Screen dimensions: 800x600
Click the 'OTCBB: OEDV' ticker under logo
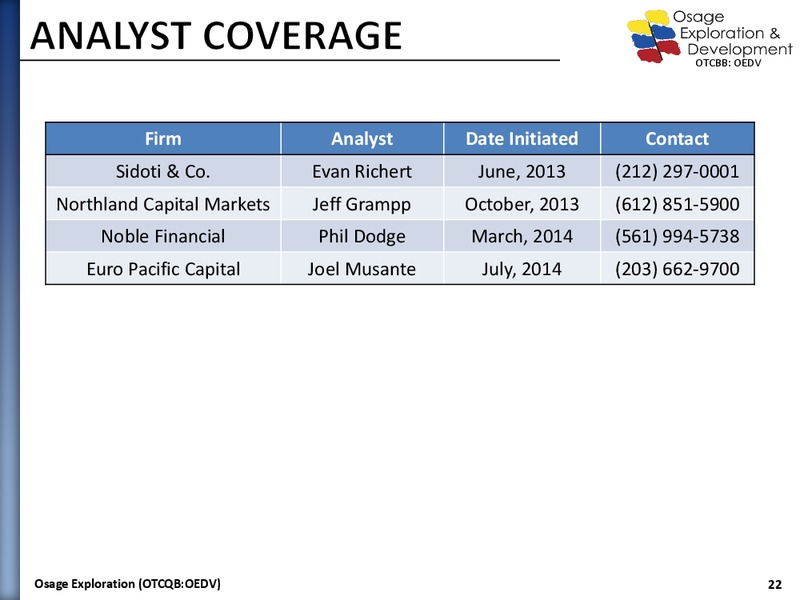pyautogui.click(x=728, y=63)
